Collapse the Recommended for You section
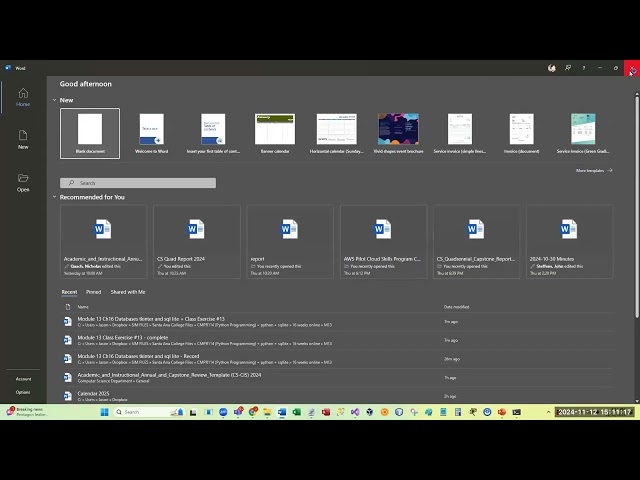 click(x=54, y=197)
